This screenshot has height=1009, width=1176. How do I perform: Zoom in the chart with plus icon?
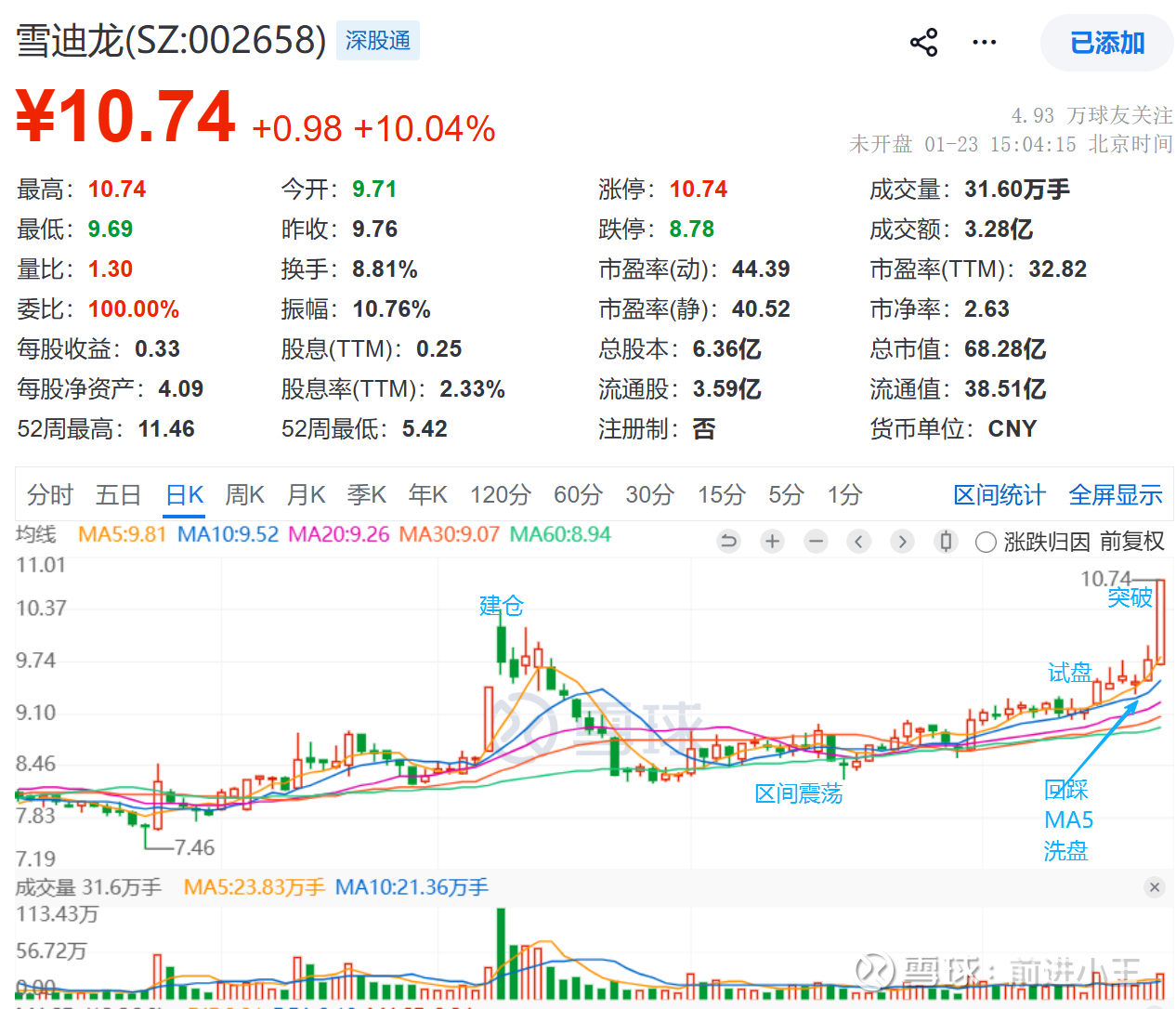(x=773, y=541)
